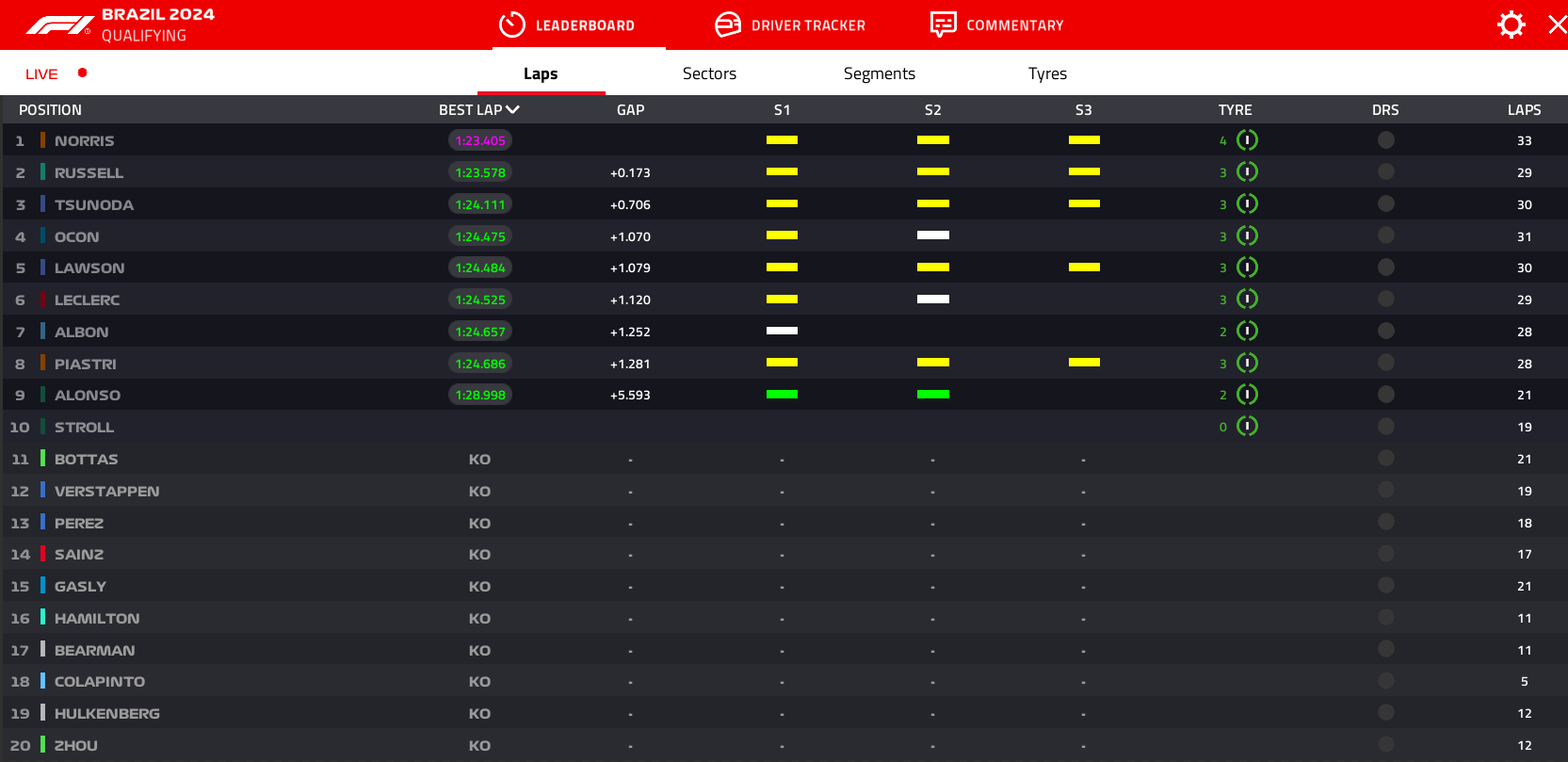Select Tsunoda best lap 1:24.111
The width and height of the screenshot is (1568, 762).
[x=480, y=204]
